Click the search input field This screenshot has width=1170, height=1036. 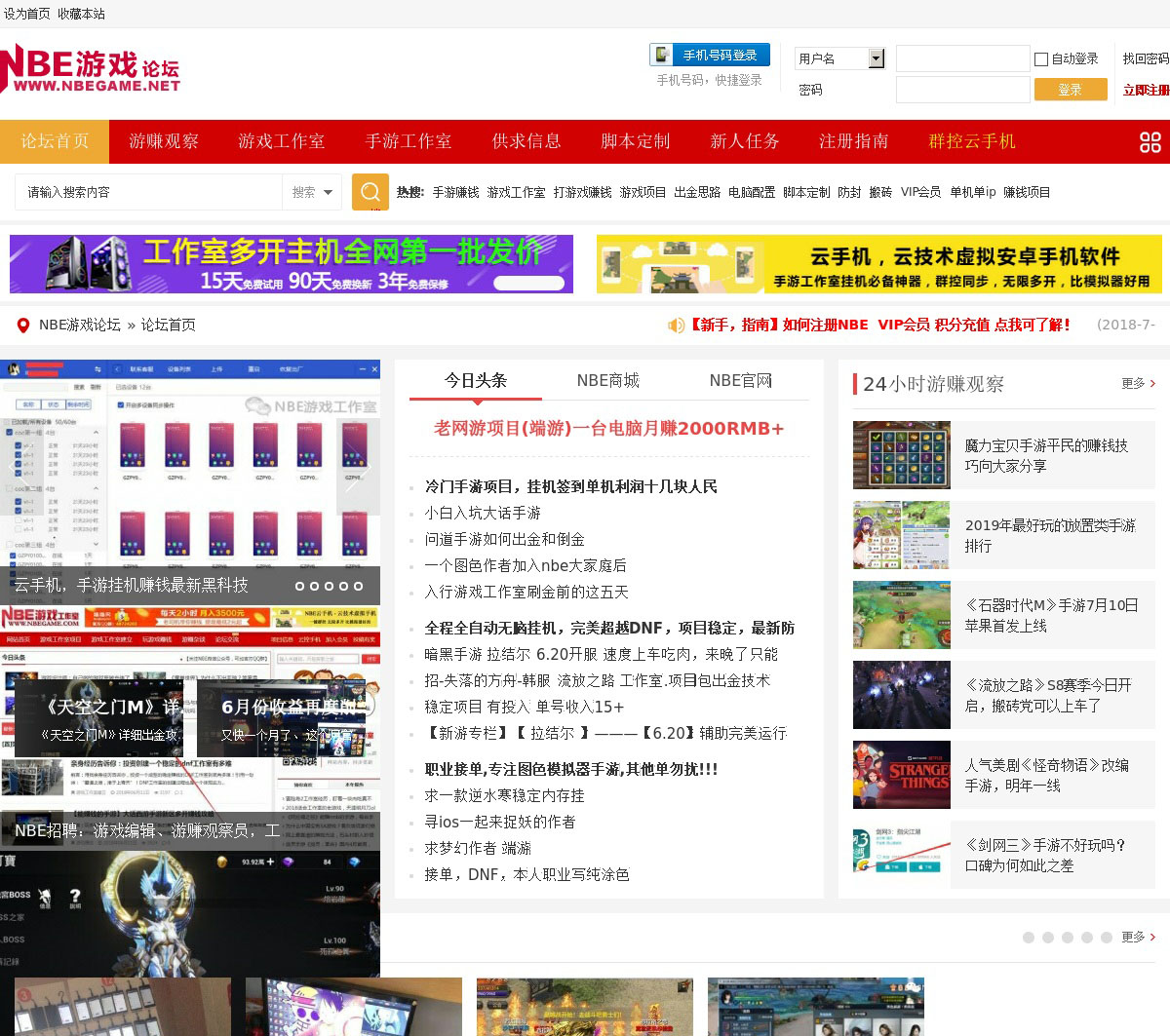148,193
